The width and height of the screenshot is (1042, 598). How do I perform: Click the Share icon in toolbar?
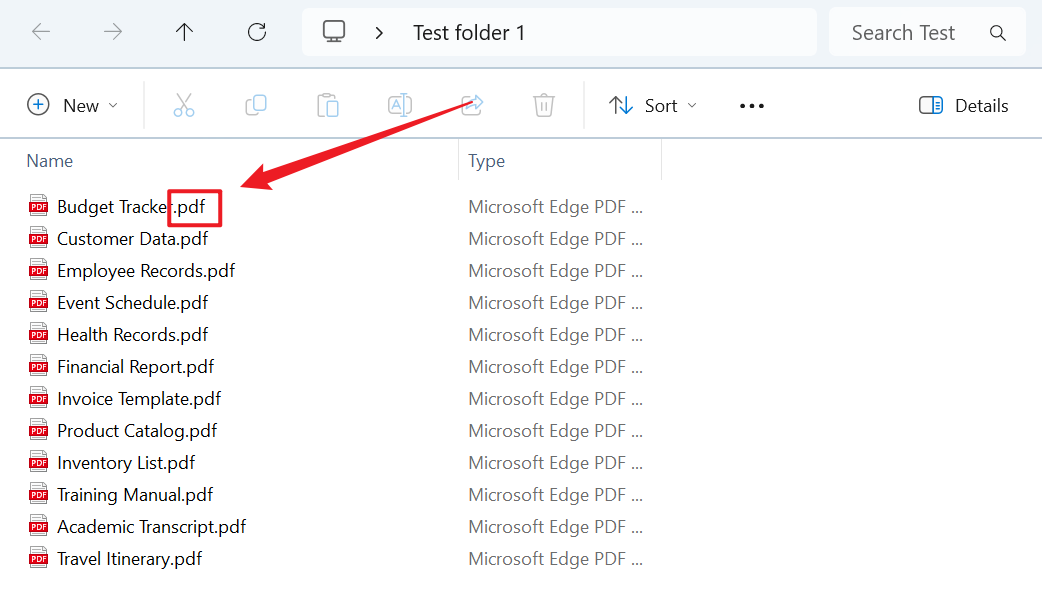click(x=472, y=104)
